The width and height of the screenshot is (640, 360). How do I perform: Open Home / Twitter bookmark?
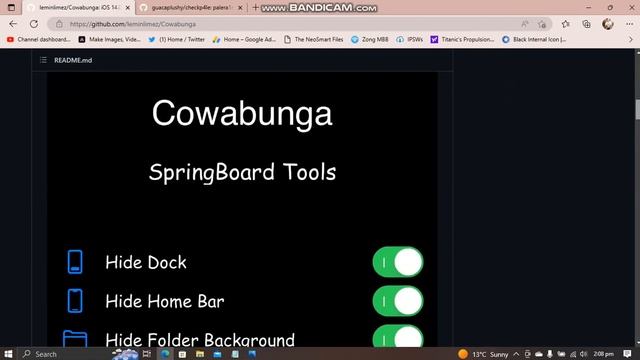pyautogui.click(x=177, y=40)
